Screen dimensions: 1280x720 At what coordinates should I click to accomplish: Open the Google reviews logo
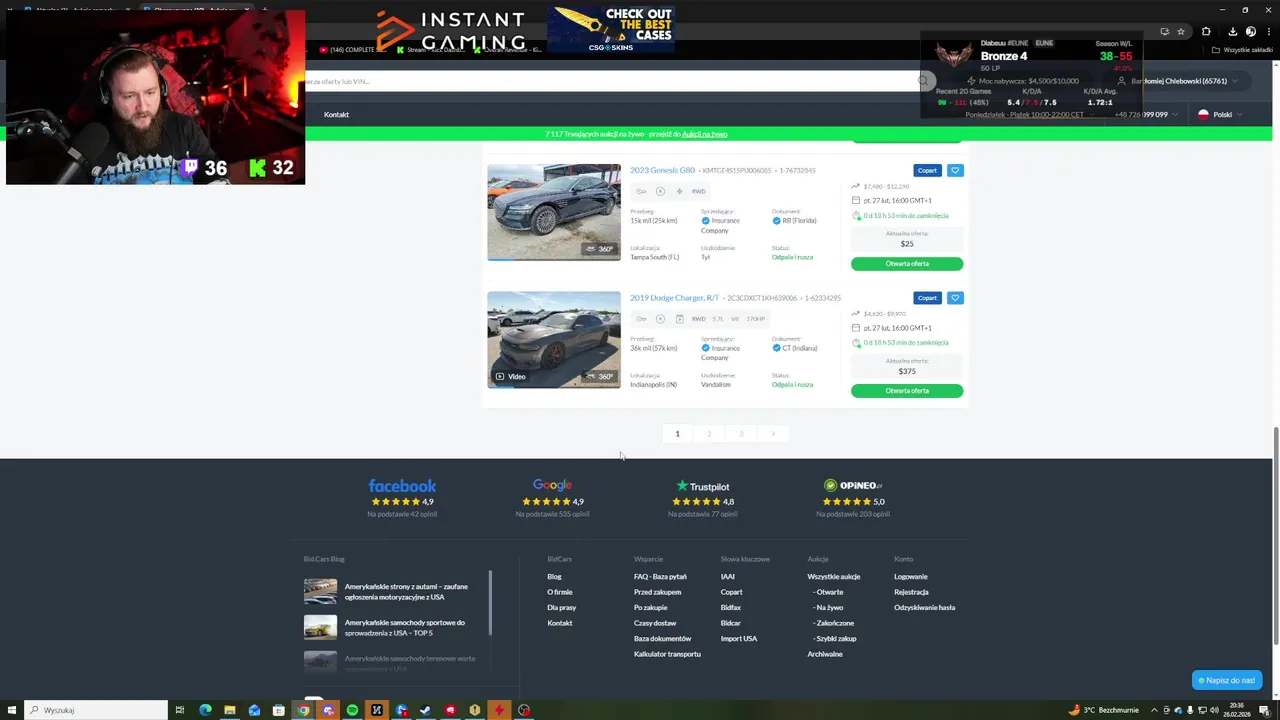pos(552,485)
